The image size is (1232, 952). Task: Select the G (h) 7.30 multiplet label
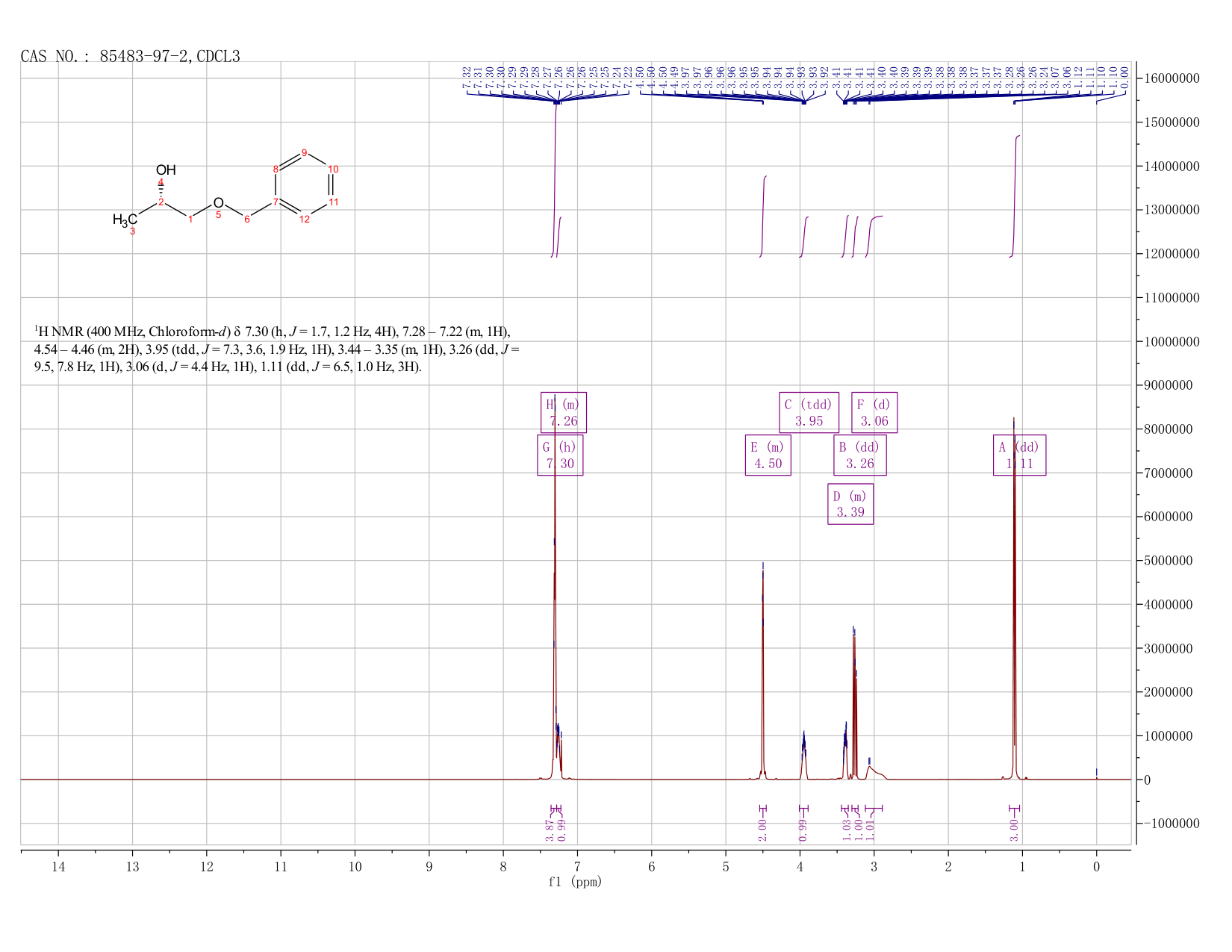click(x=560, y=455)
